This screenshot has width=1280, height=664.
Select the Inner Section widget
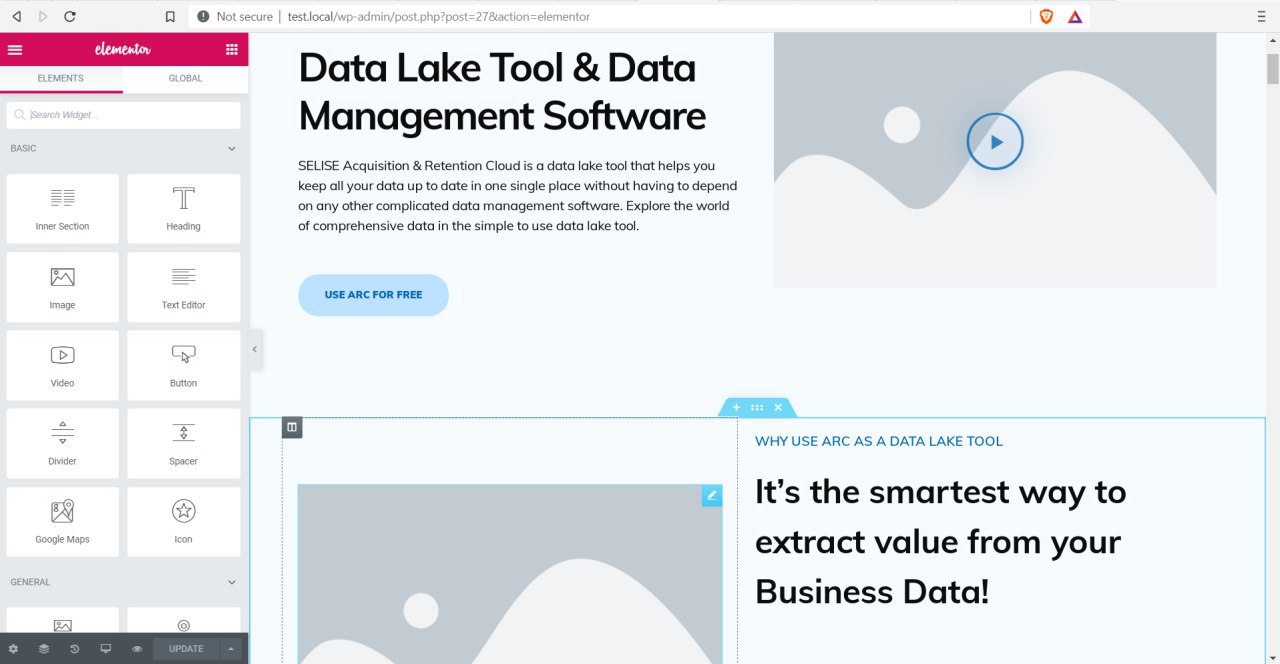[x=62, y=209]
